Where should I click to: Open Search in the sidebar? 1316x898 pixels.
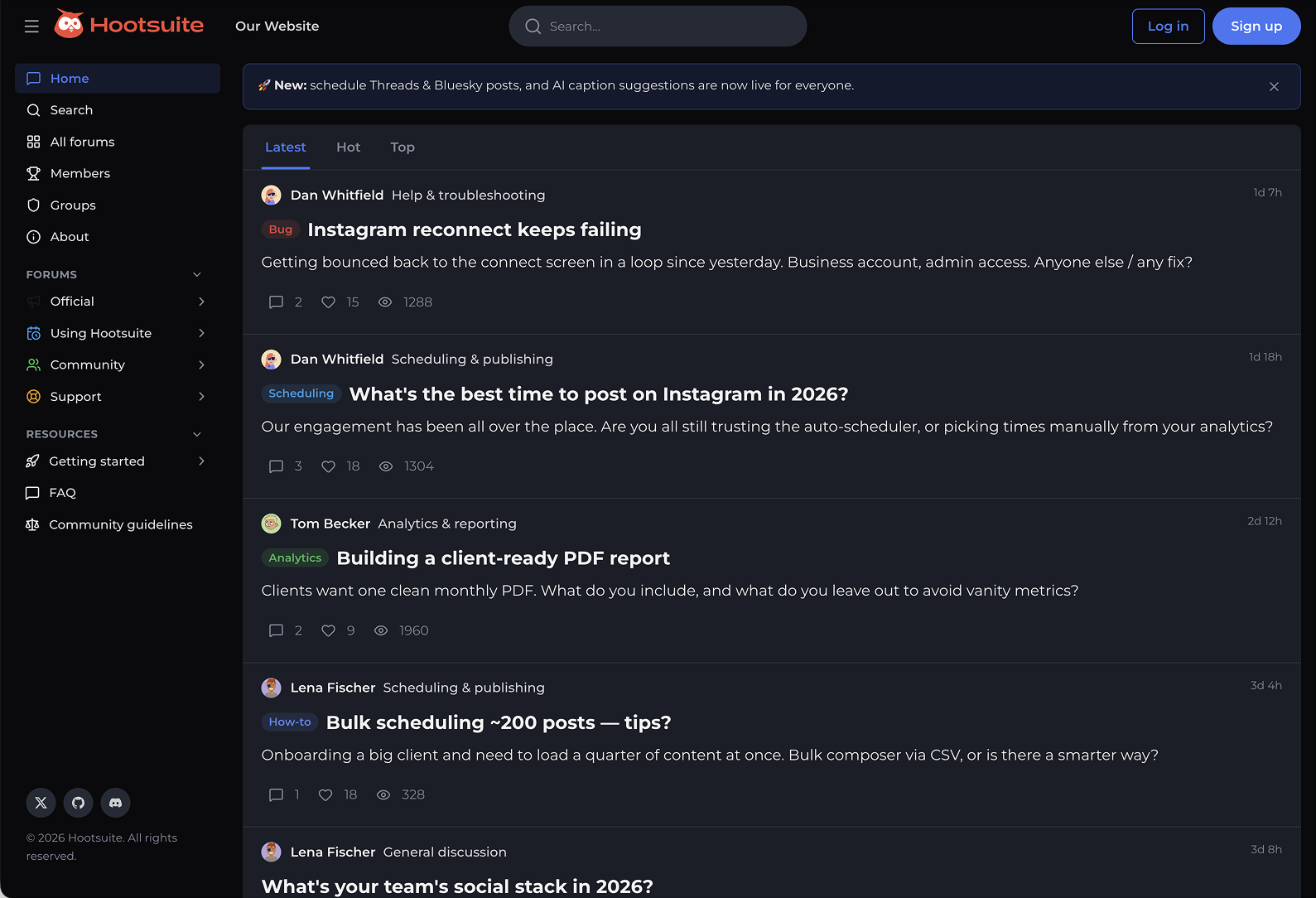tap(118, 110)
